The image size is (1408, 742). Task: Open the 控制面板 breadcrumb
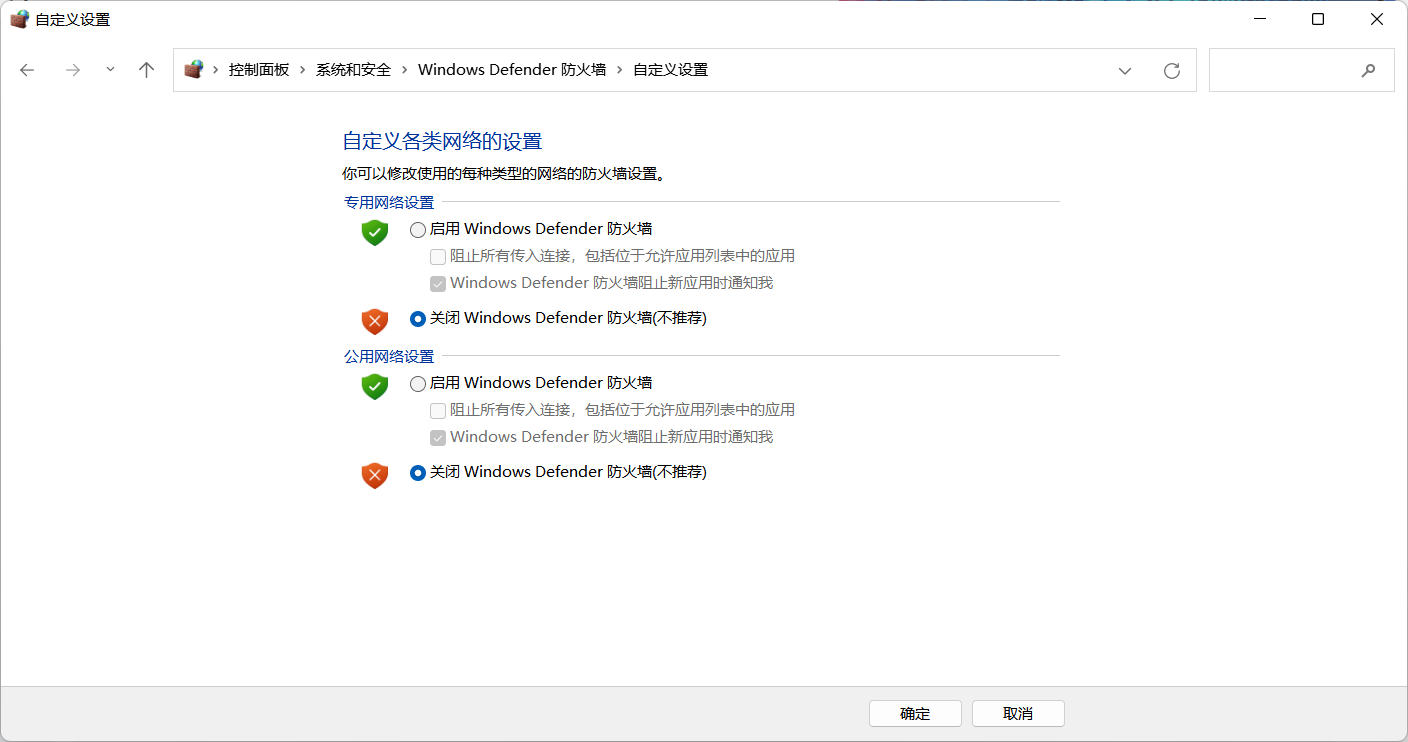click(x=259, y=70)
